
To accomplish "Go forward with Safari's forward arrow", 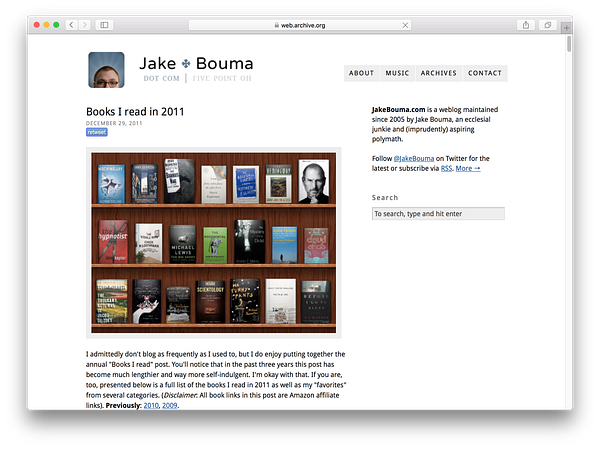I will point(85,25).
